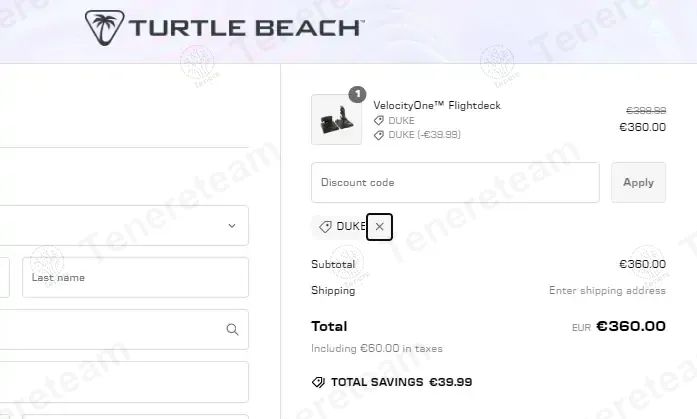Image resolution: width=697 pixels, height=419 pixels.
Task: Click the tag icon beside the first DUKE line
Action: 379,120
